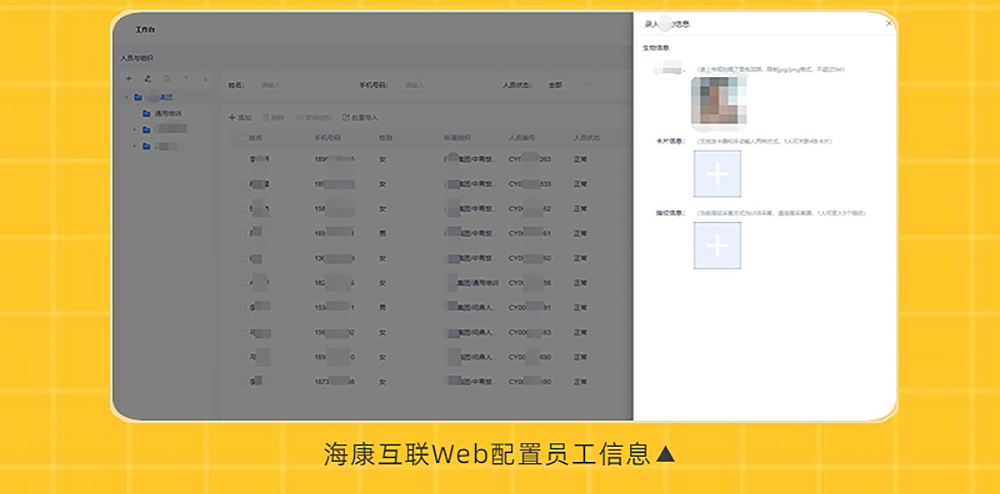Click the plus icon under 卡片信息
Image resolution: width=1000 pixels, height=494 pixels.
point(717,174)
